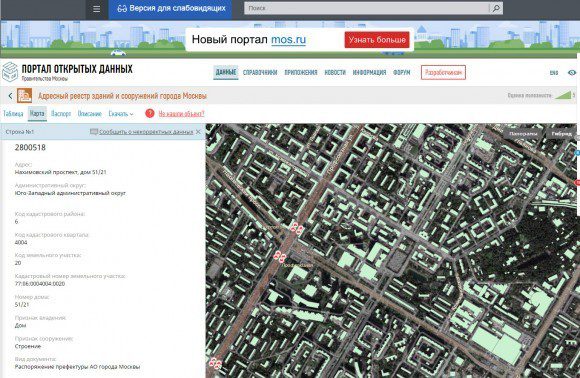Click the green data rating indicator
This screenshot has height=378, width=580.
coord(563,95)
